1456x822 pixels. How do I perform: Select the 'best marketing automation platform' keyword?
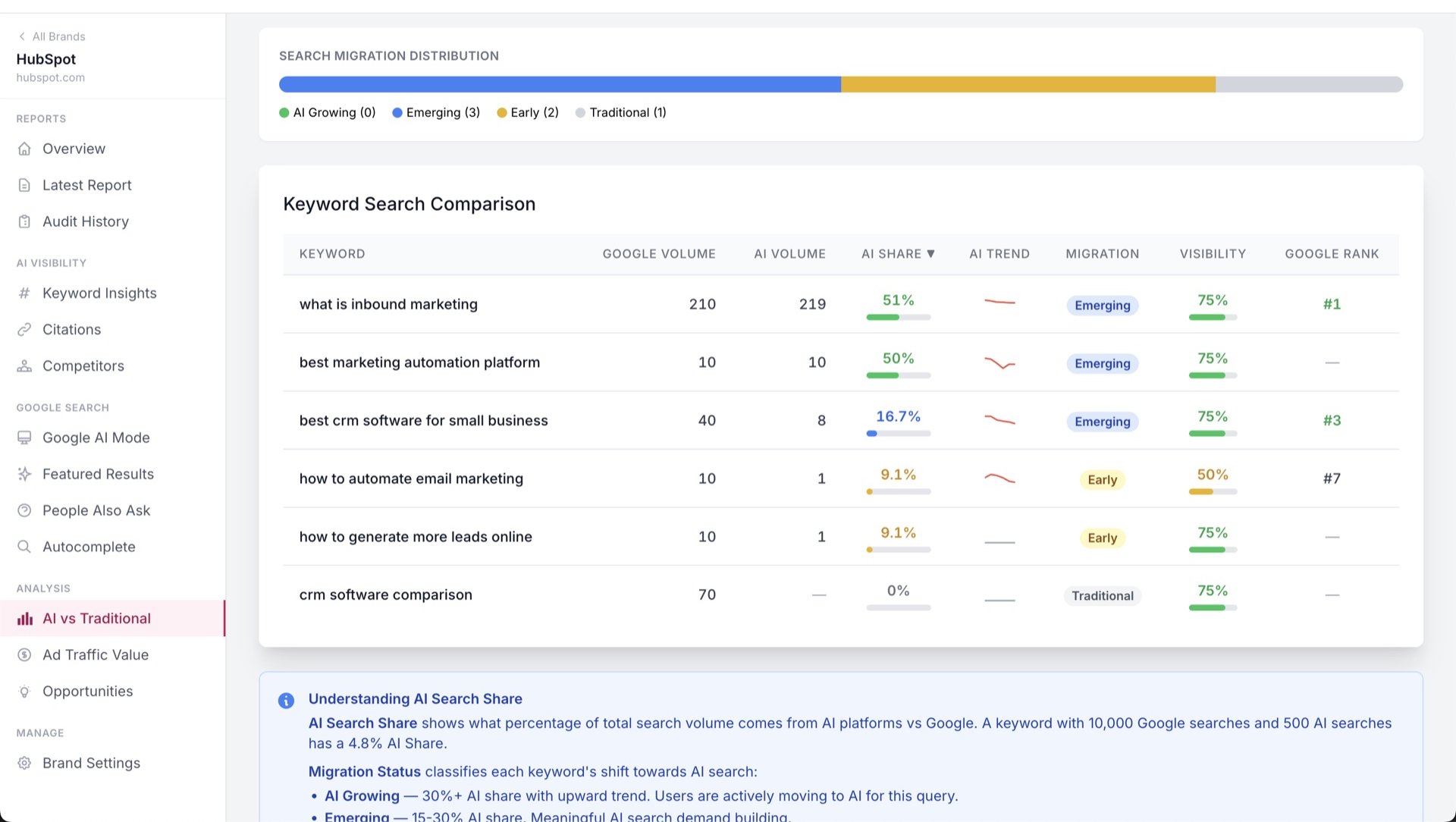coord(419,362)
